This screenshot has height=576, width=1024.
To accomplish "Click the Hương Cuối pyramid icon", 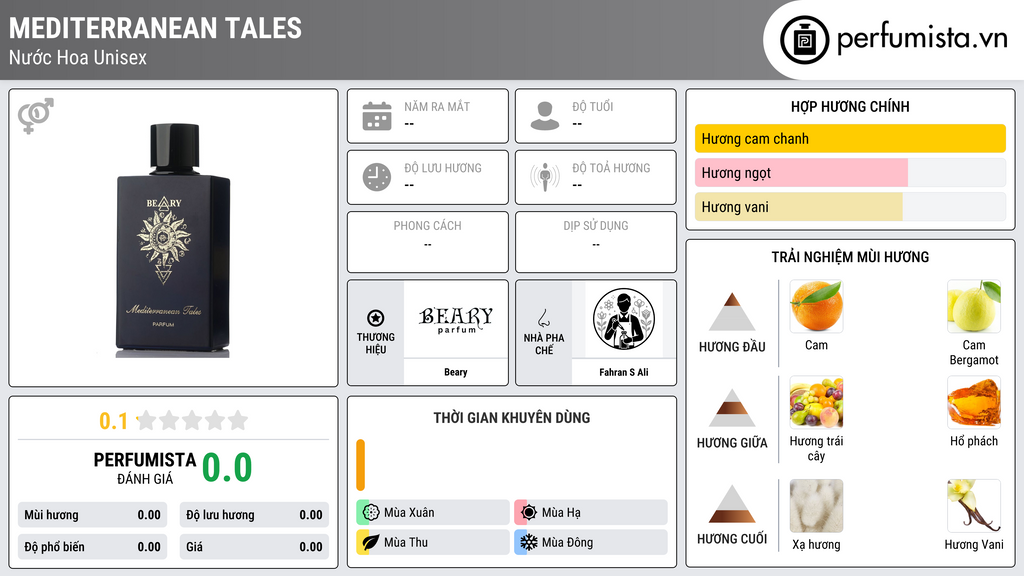I will point(732,504).
